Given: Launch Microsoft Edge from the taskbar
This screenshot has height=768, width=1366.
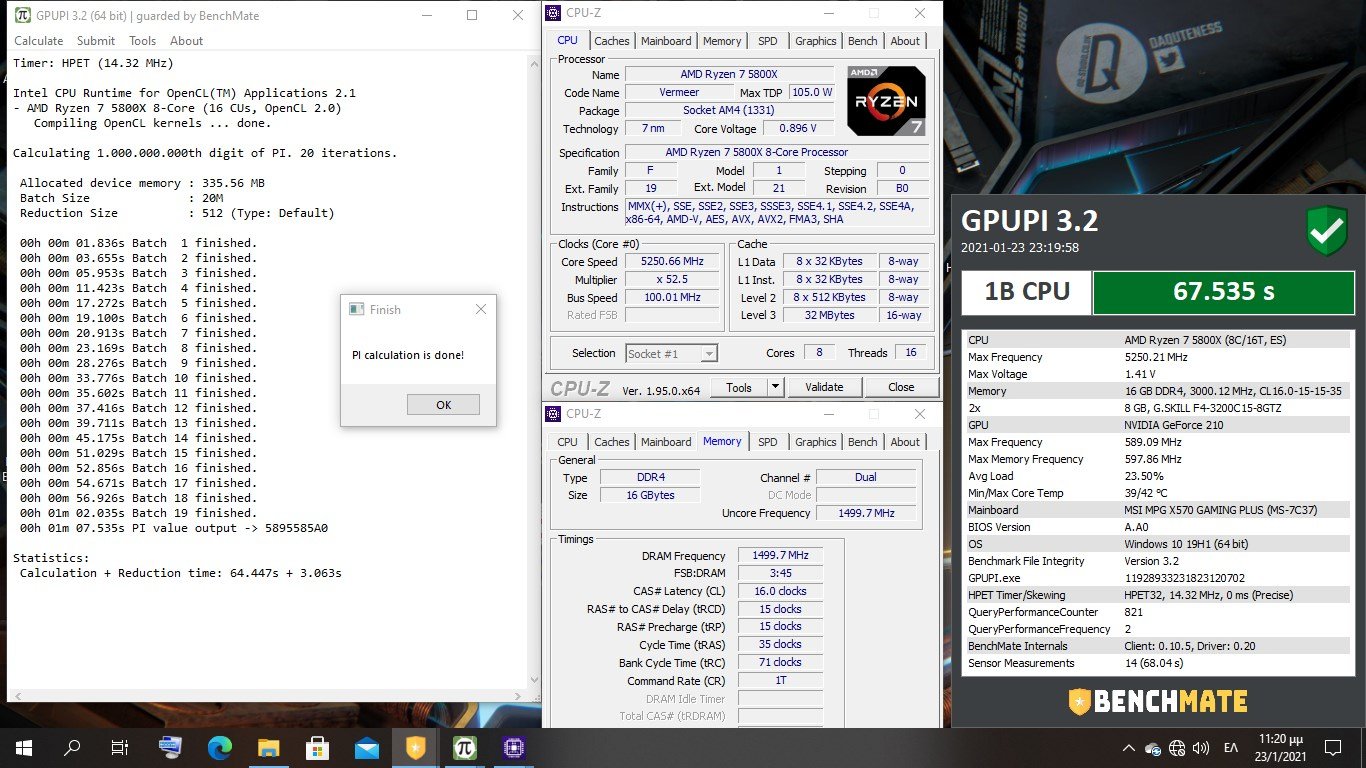Looking at the screenshot, I should tap(219, 747).
